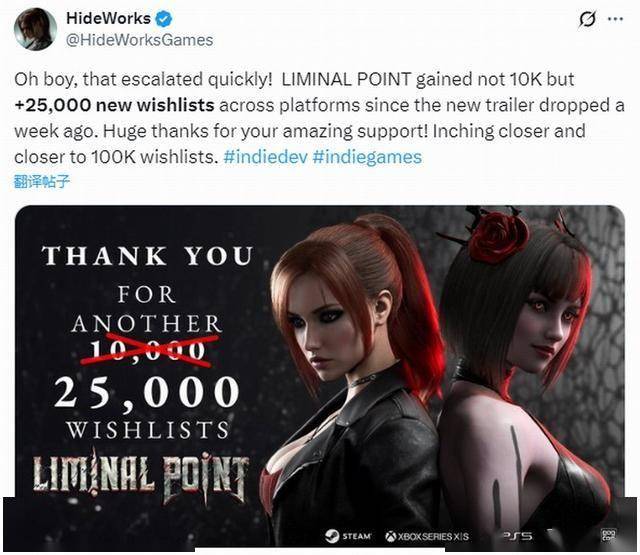Click the Steam logo in image
640x555 pixels.
[349, 536]
